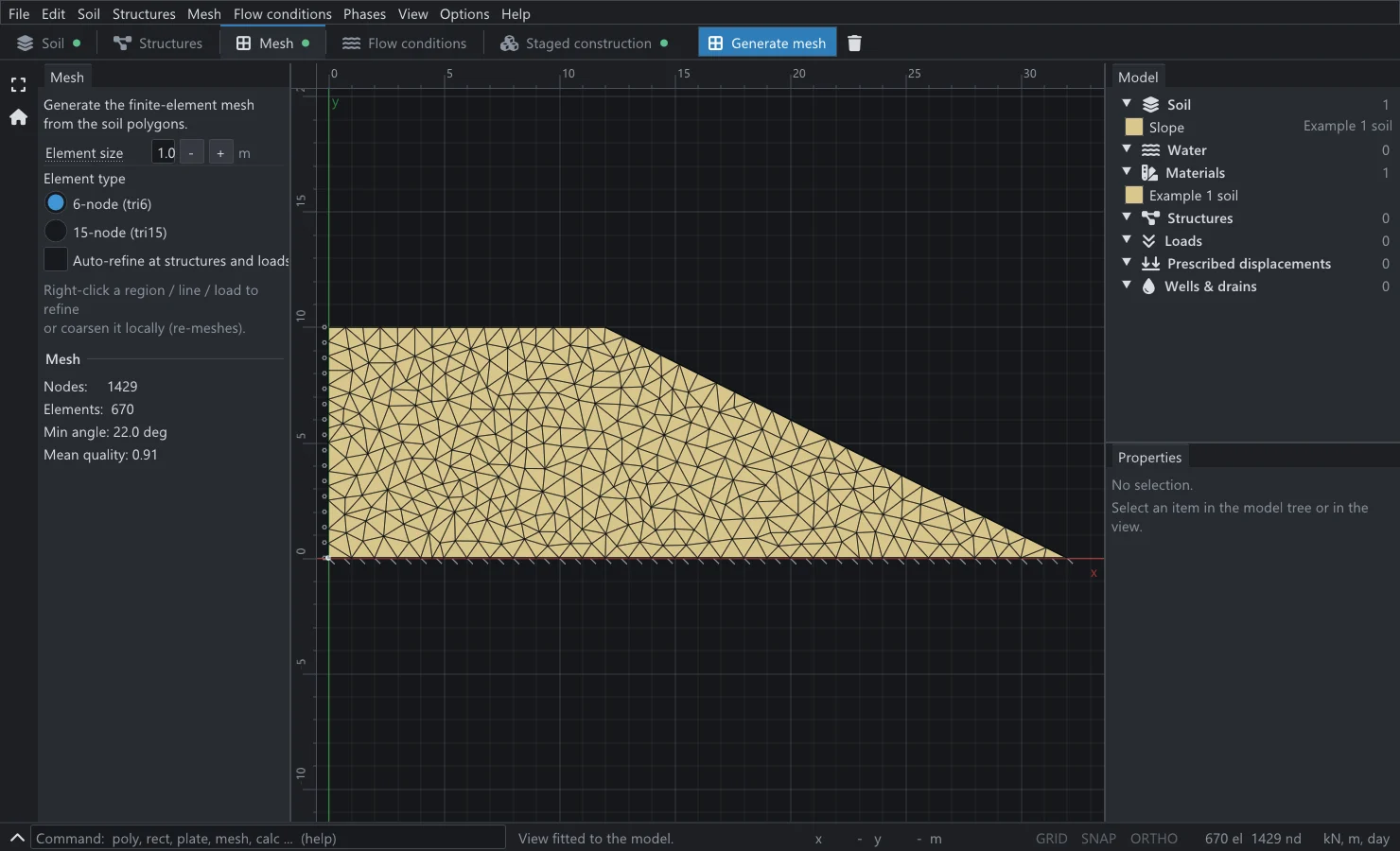This screenshot has width=1400, height=851.
Task: Click the Structures icon in model tree
Action: pos(1150,218)
